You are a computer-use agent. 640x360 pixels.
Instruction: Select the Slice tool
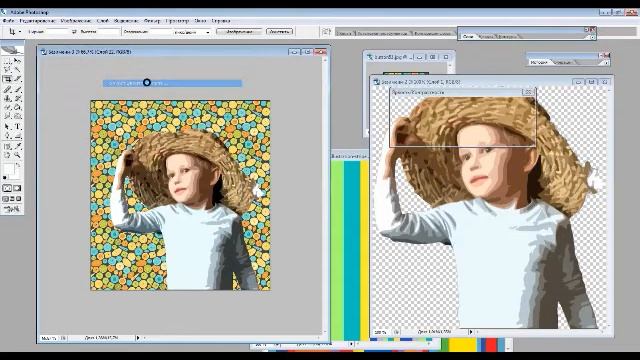pos(17,79)
